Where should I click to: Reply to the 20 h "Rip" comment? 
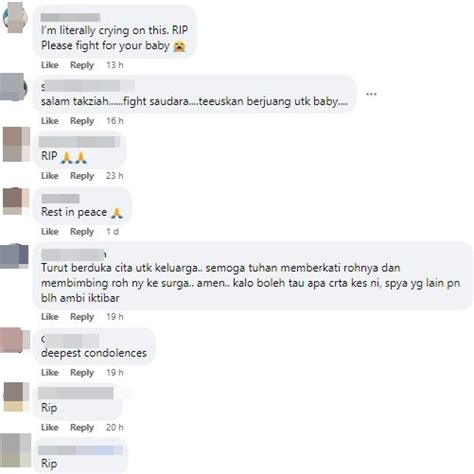click(x=82, y=428)
